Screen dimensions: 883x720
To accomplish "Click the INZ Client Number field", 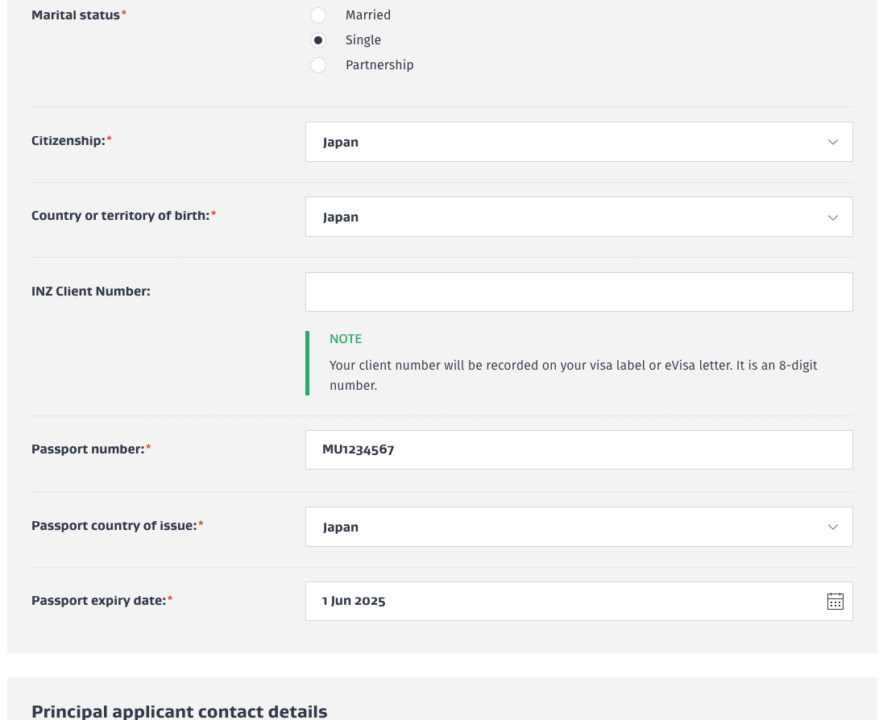I will click(578, 292).
